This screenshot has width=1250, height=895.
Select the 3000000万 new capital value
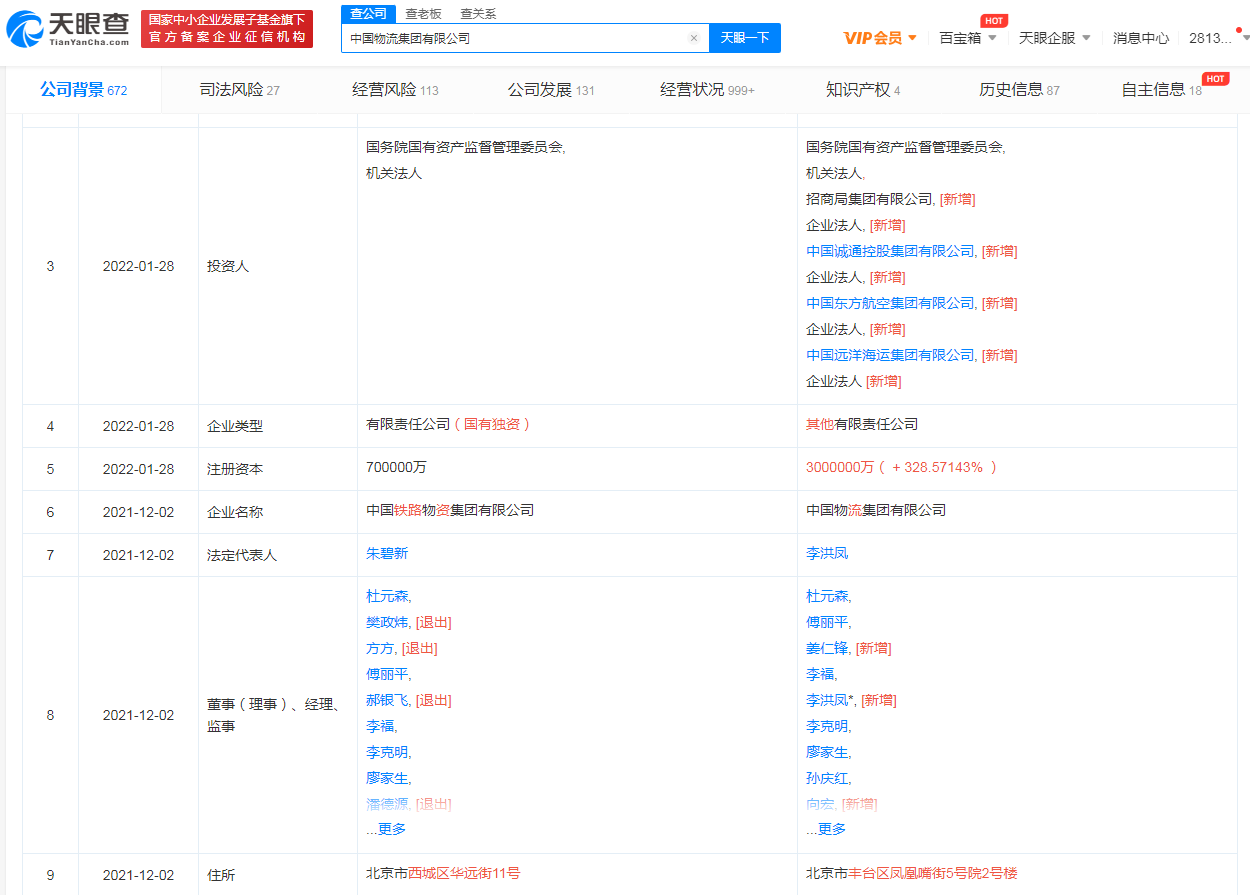pyautogui.click(x=840, y=467)
